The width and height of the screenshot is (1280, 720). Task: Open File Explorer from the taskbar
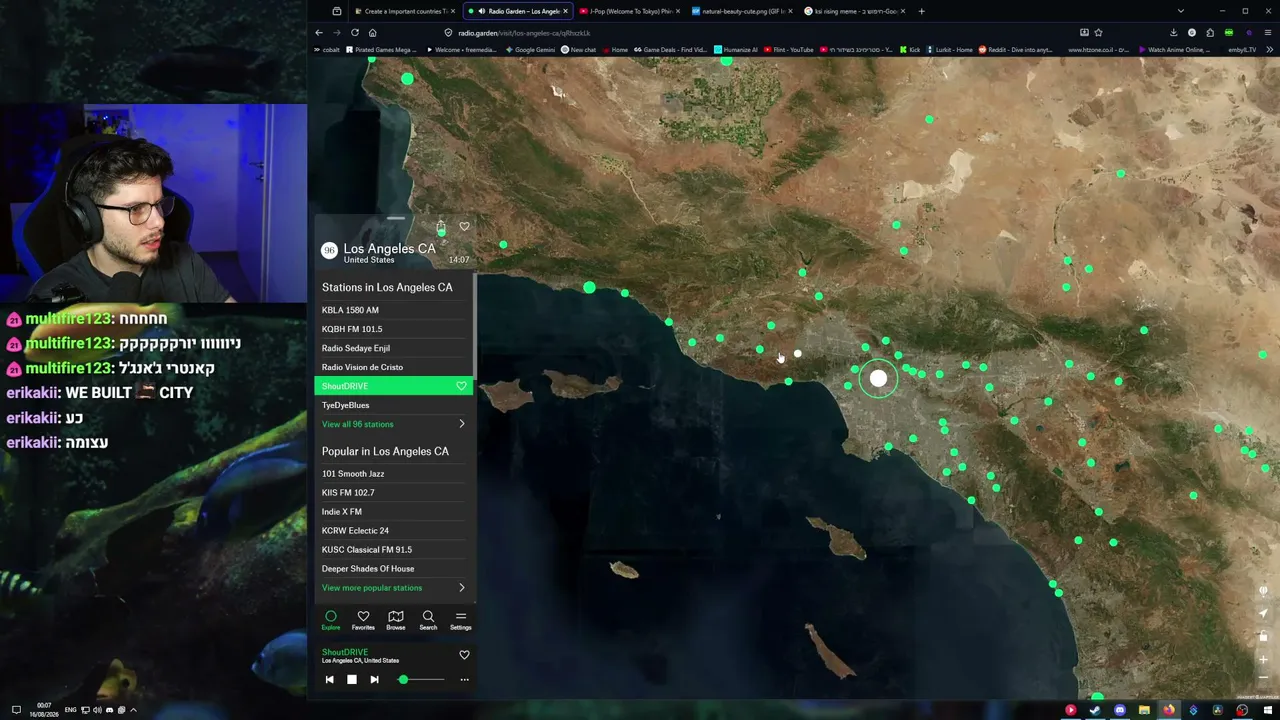pyautogui.click(x=1144, y=711)
